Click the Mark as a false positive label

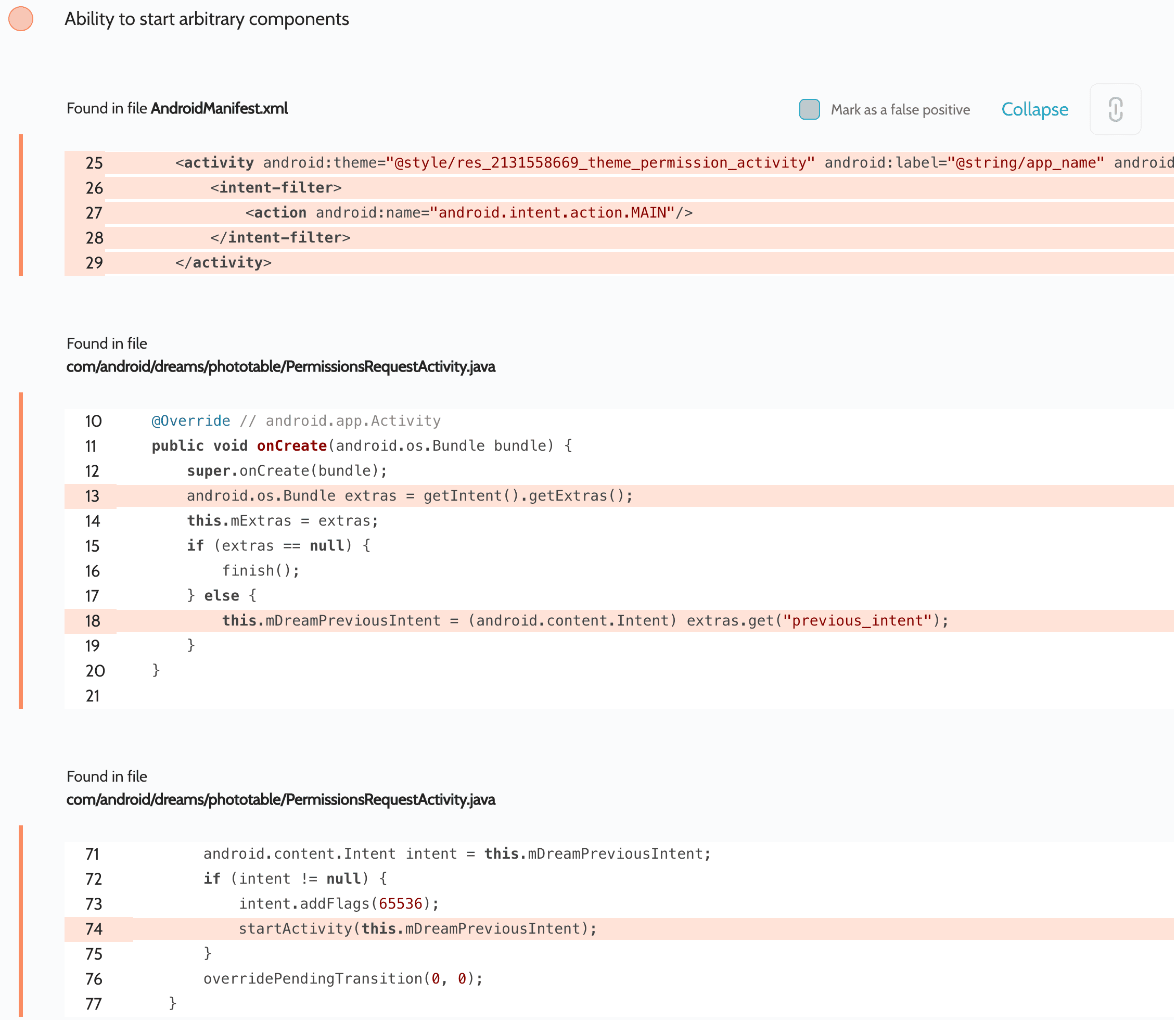pyautogui.click(x=900, y=110)
